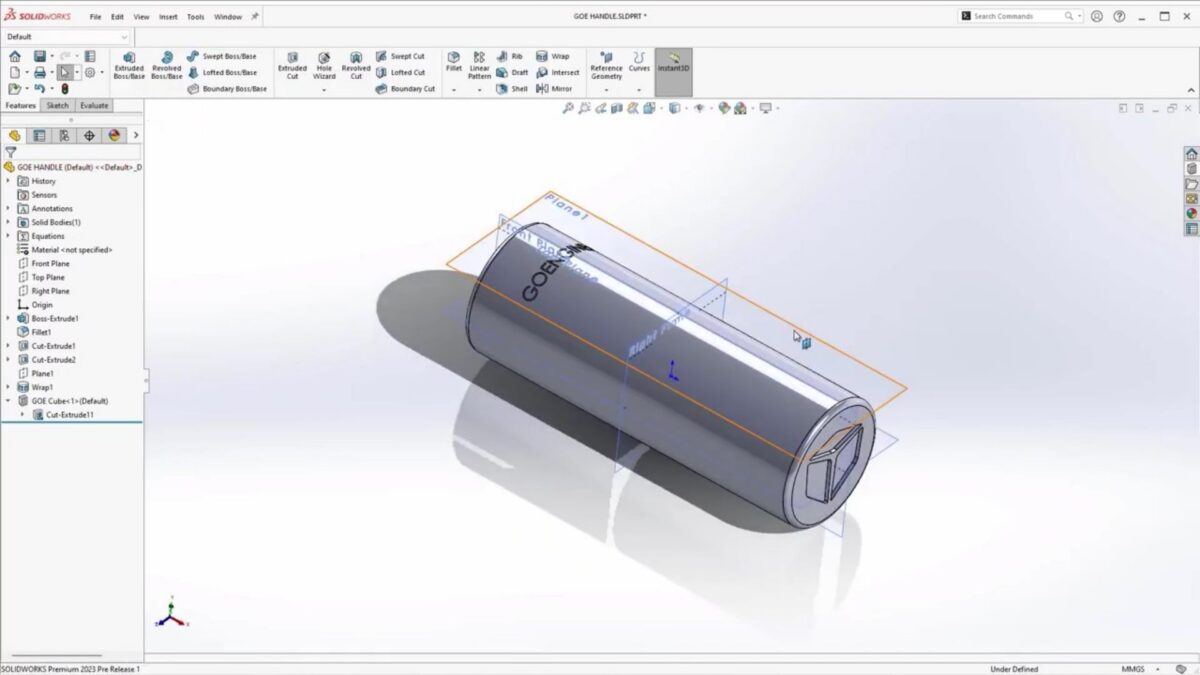This screenshot has height=675, width=1200.
Task: Choose the Boundary Cut tool
Action: coord(405,88)
